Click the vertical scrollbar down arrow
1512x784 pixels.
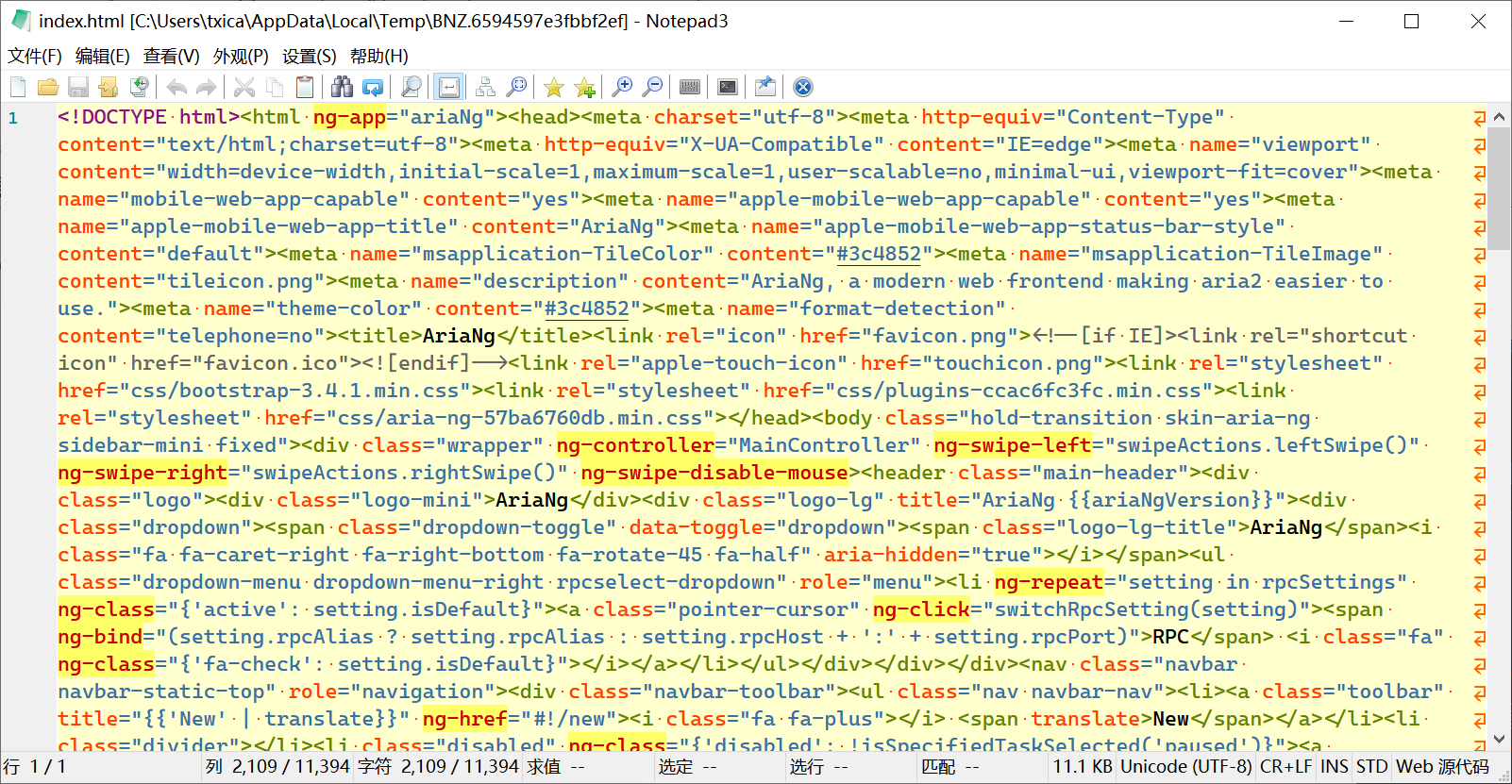point(1499,740)
